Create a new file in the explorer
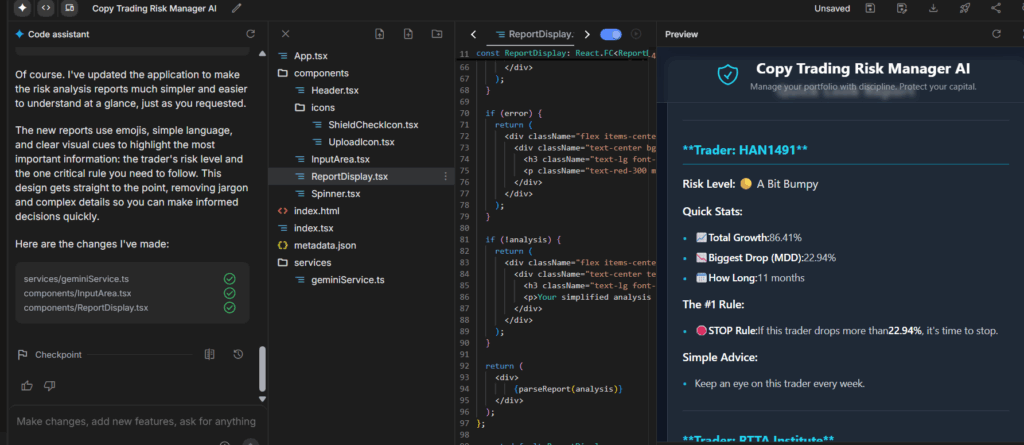Image resolution: width=1024 pixels, height=445 pixels. (408, 34)
